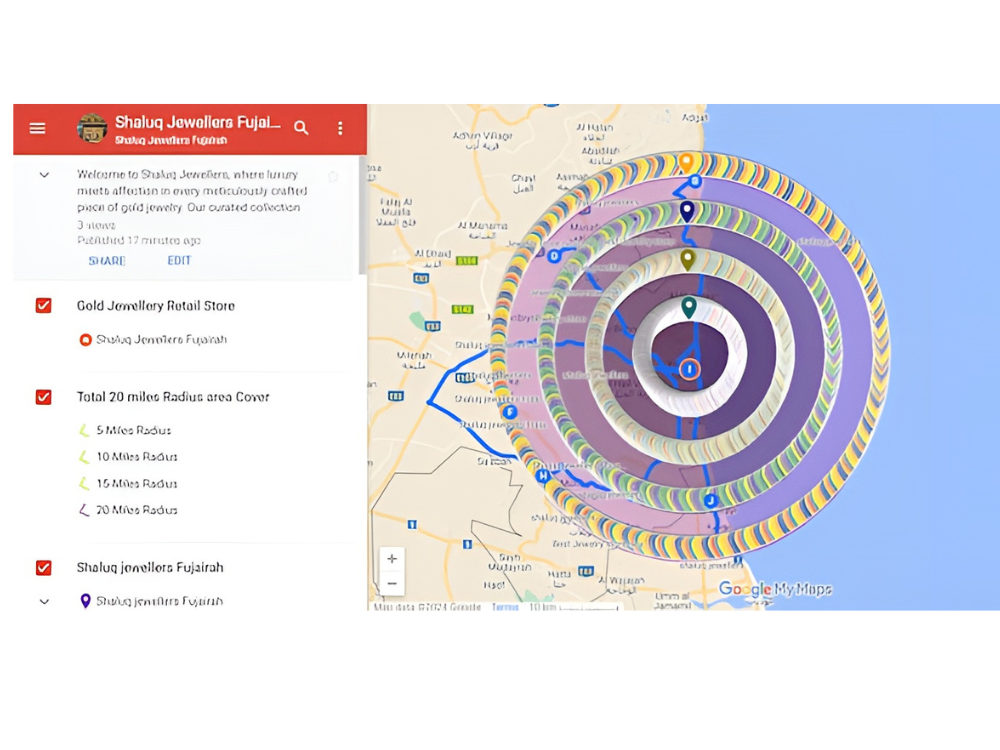Image resolution: width=1000 pixels, height=750 pixels.
Task: Open the three-dot more options menu
Action: [340, 128]
